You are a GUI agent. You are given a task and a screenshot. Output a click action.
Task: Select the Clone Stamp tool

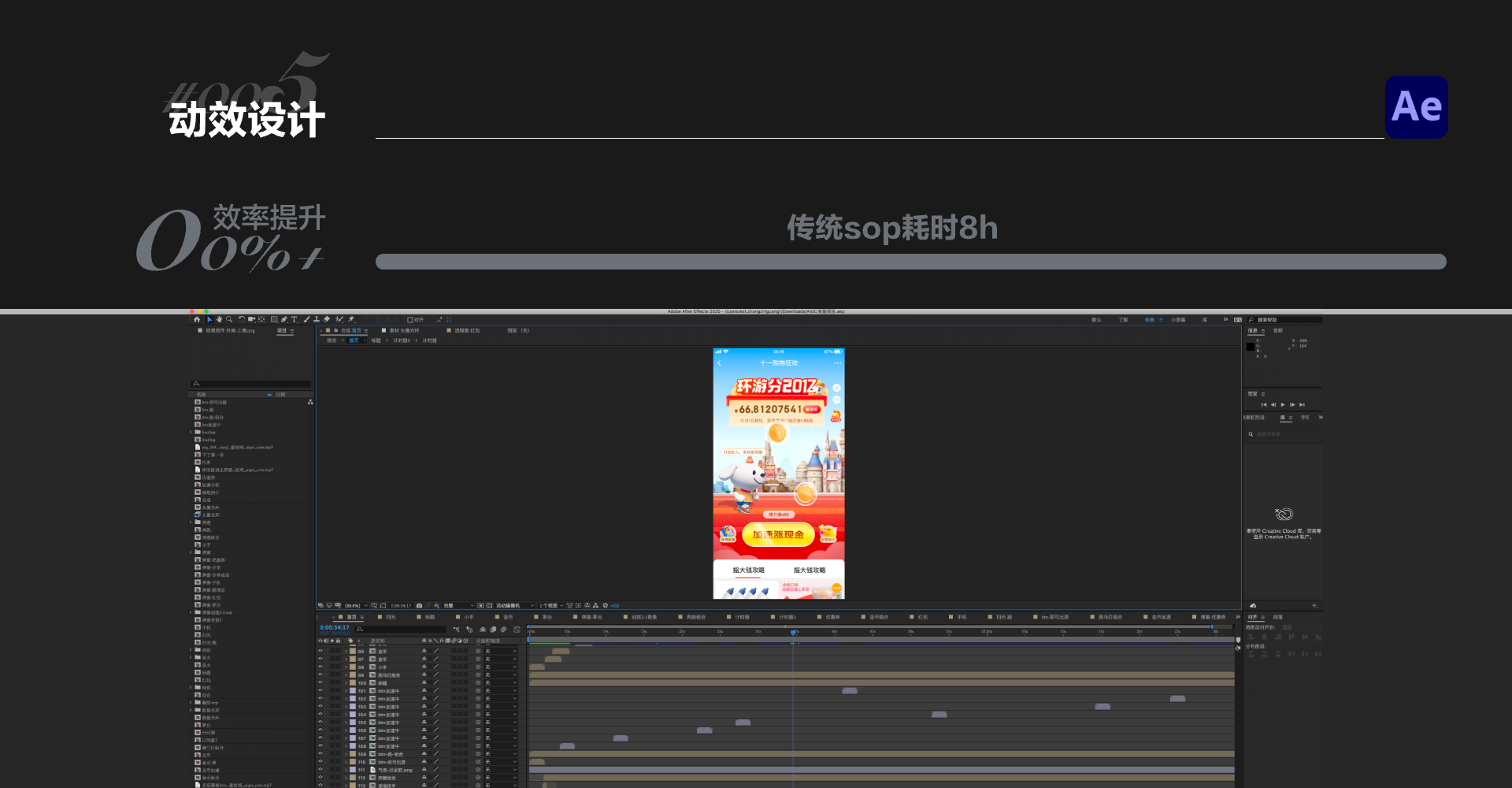coord(317,319)
